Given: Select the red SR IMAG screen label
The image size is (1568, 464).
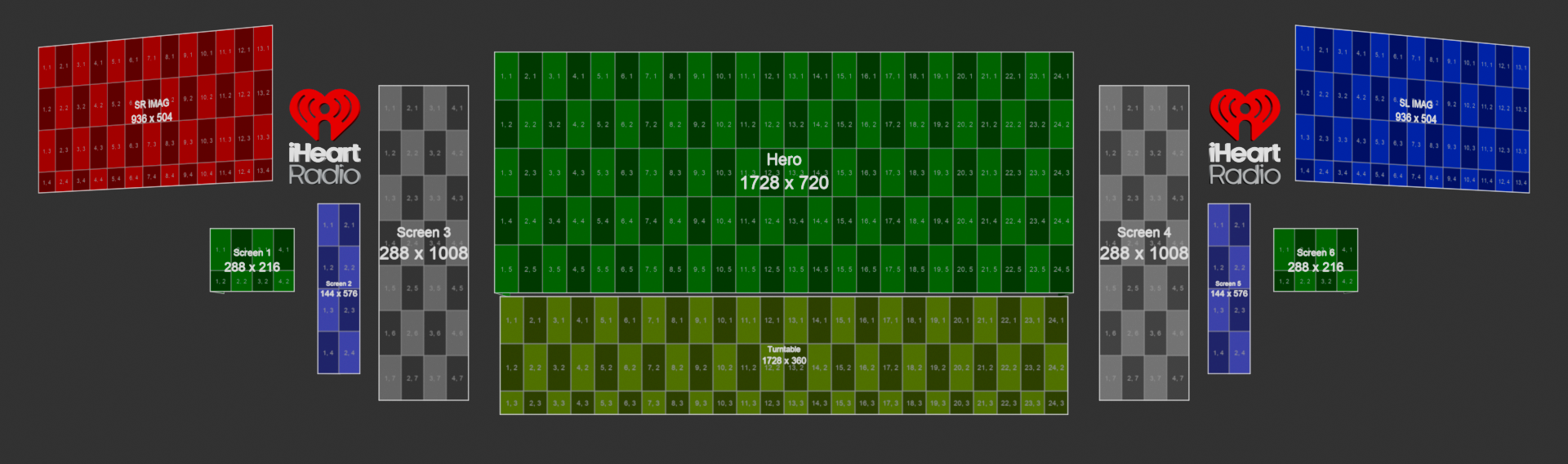Looking at the screenshot, I should point(152,111).
